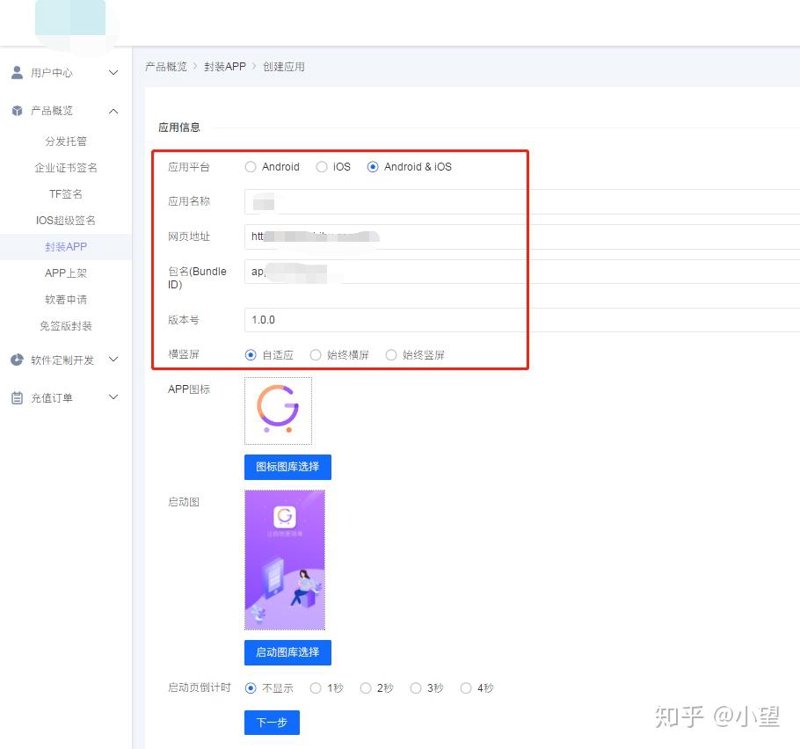Select 1秒 countdown option
Image resolution: width=800 pixels, height=749 pixels.
[315, 688]
